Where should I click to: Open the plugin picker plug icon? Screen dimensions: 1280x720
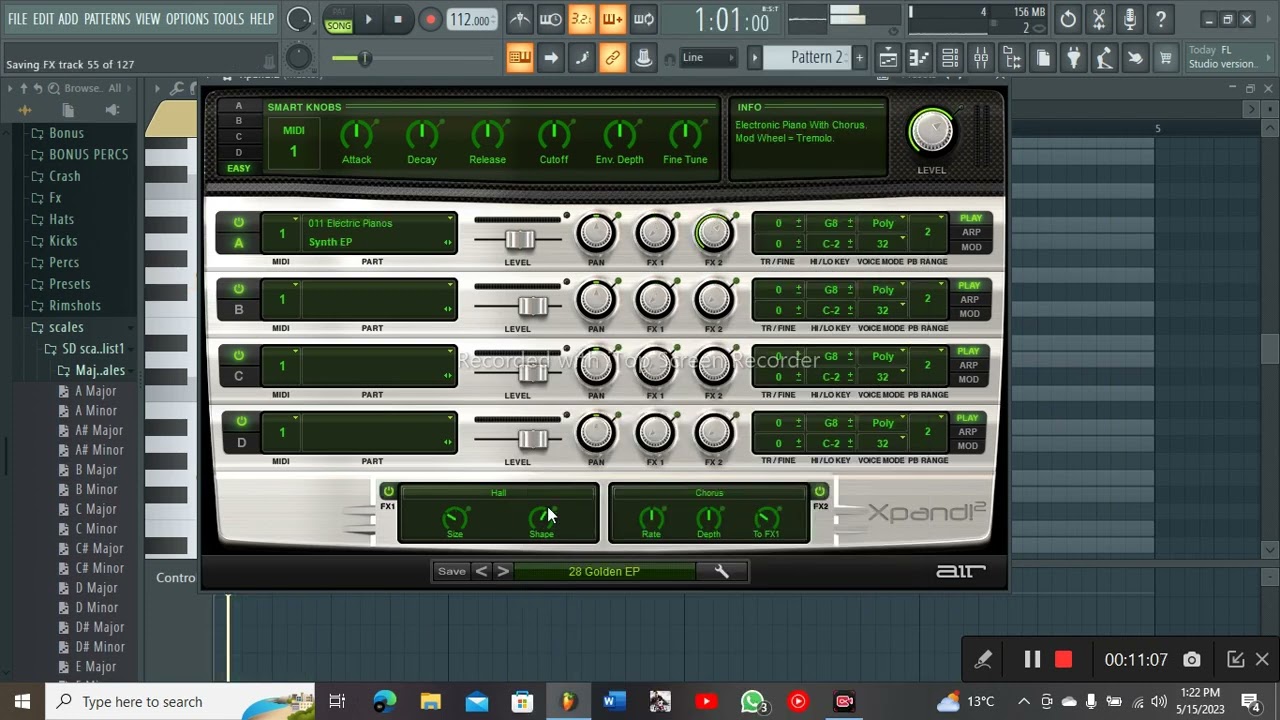(1073, 58)
